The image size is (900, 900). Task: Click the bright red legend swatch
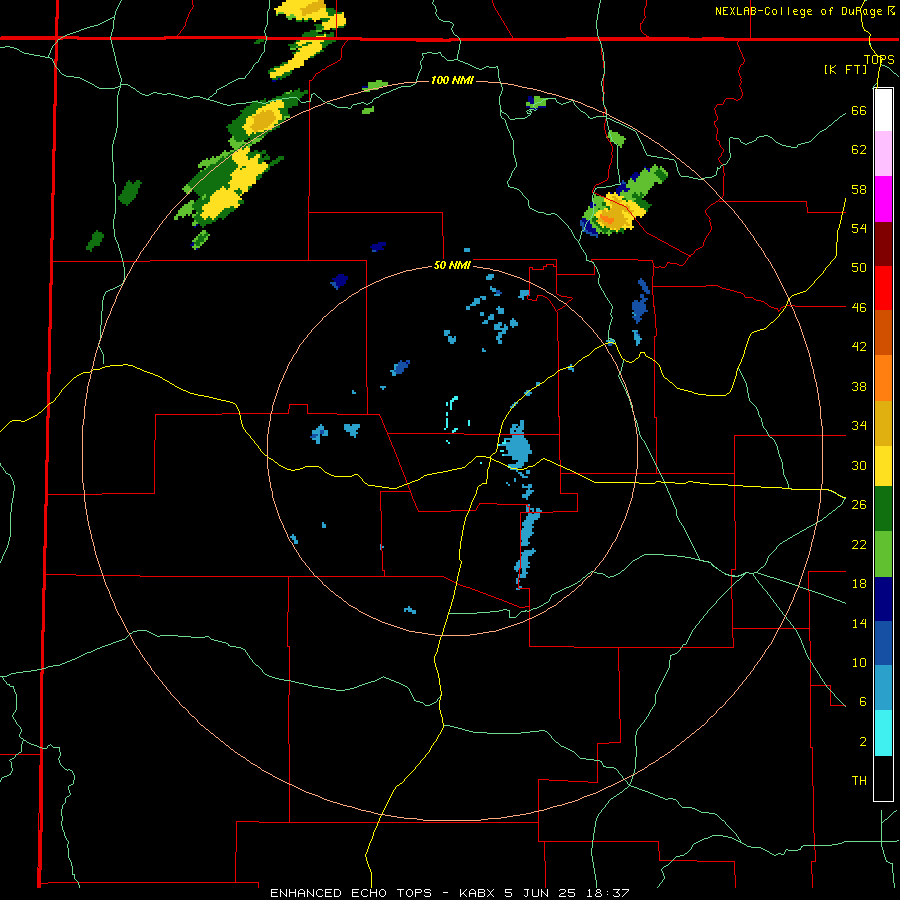tap(883, 288)
